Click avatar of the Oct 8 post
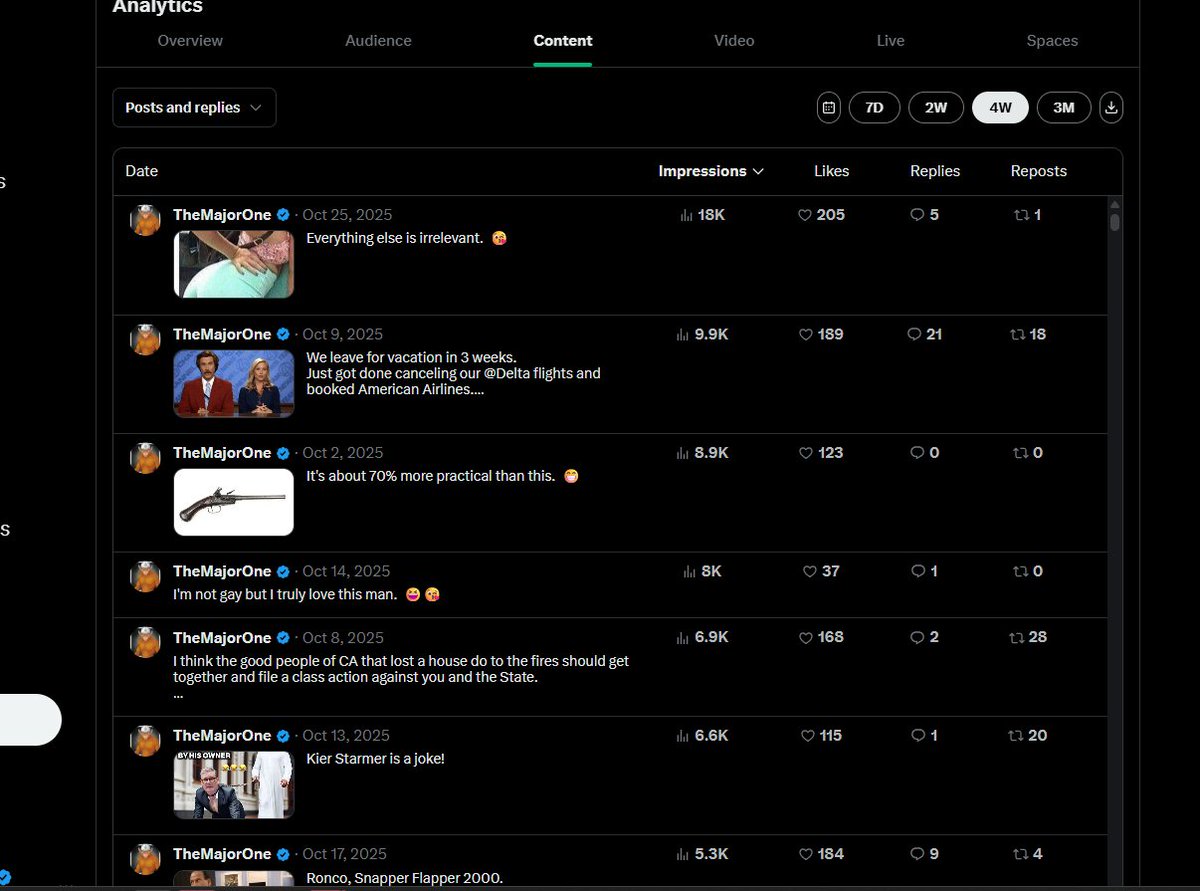The height and width of the screenshot is (891, 1200). pyautogui.click(x=146, y=642)
